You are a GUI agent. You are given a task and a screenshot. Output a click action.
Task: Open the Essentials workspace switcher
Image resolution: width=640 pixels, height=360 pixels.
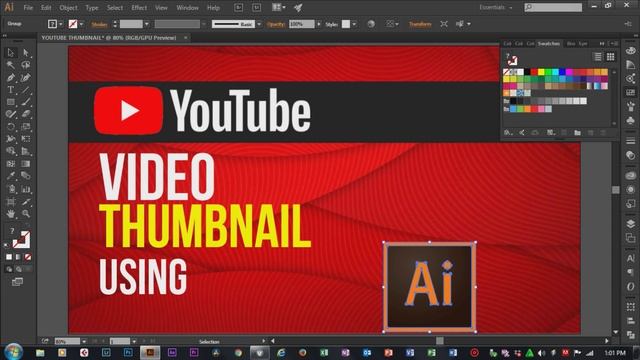pos(496,7)
